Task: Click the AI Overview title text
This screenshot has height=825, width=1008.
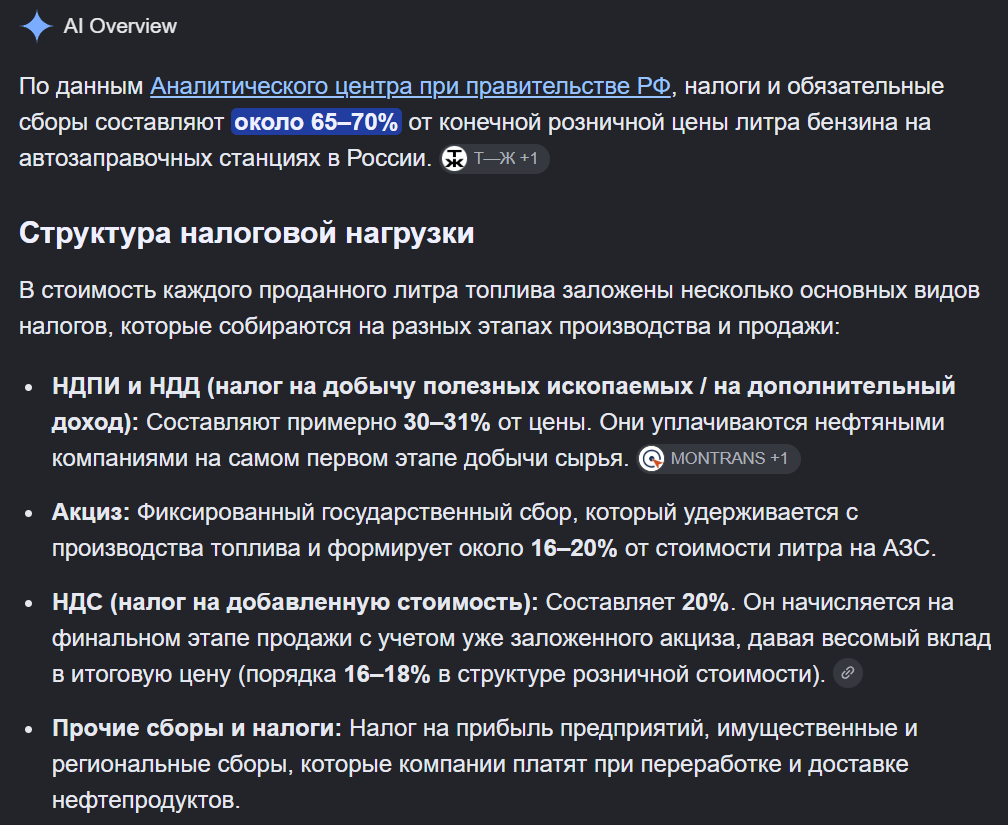Action: click(x=120, y=26)
